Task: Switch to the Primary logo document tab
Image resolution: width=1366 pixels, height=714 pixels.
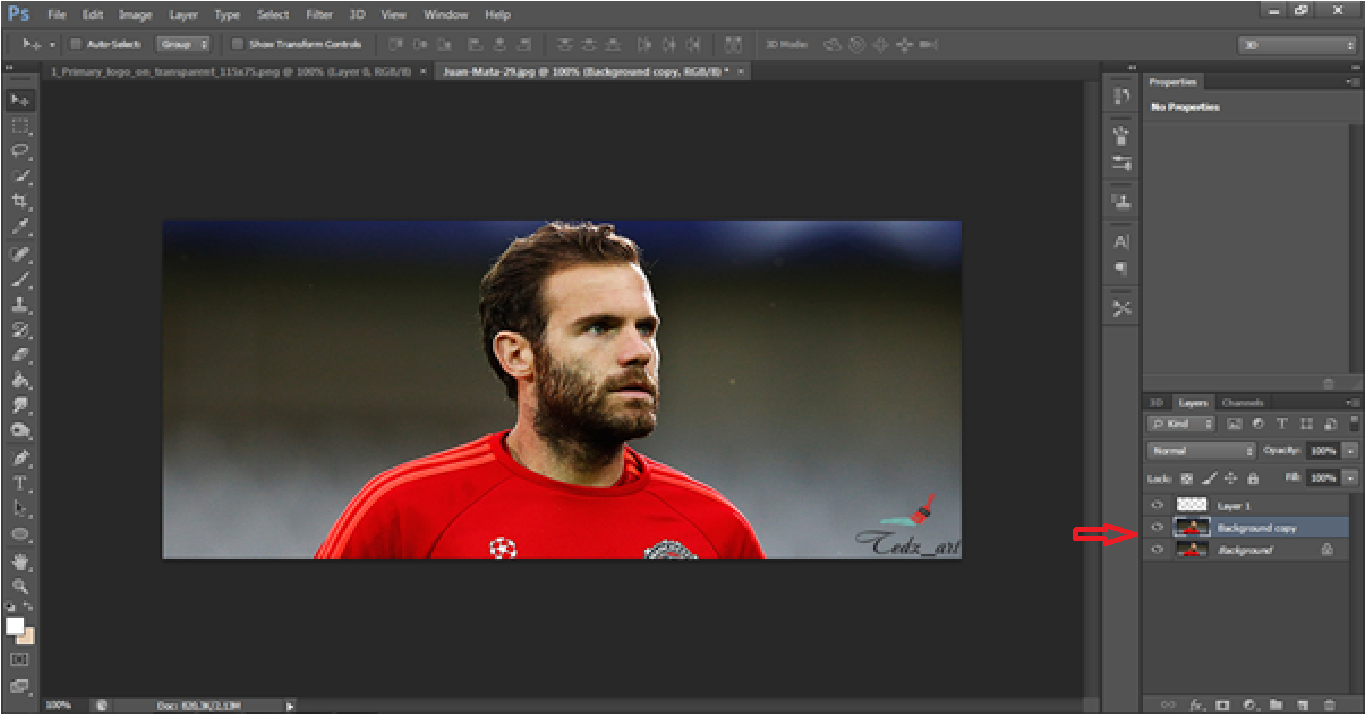Action: 229,72
